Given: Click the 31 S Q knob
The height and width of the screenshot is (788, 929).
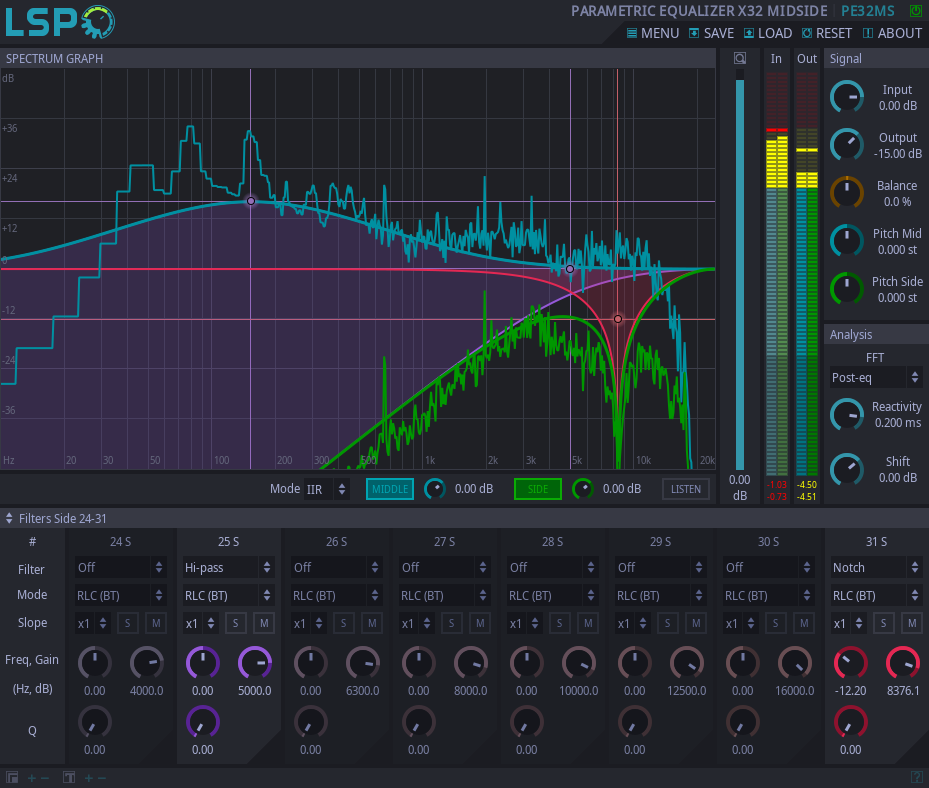Looking at the screenshot, I should coord(851,723).
